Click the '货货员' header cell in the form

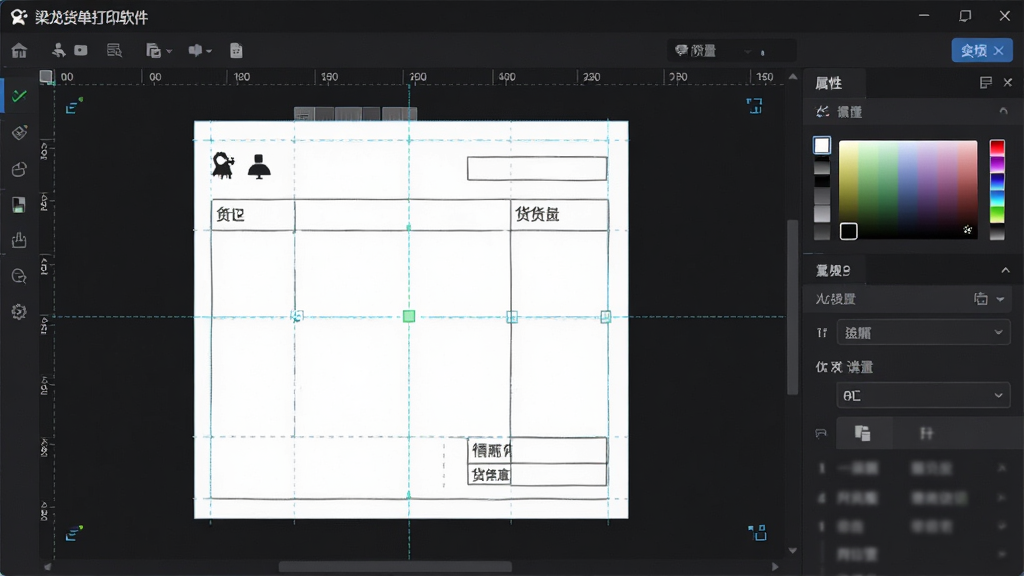(559, 215)
